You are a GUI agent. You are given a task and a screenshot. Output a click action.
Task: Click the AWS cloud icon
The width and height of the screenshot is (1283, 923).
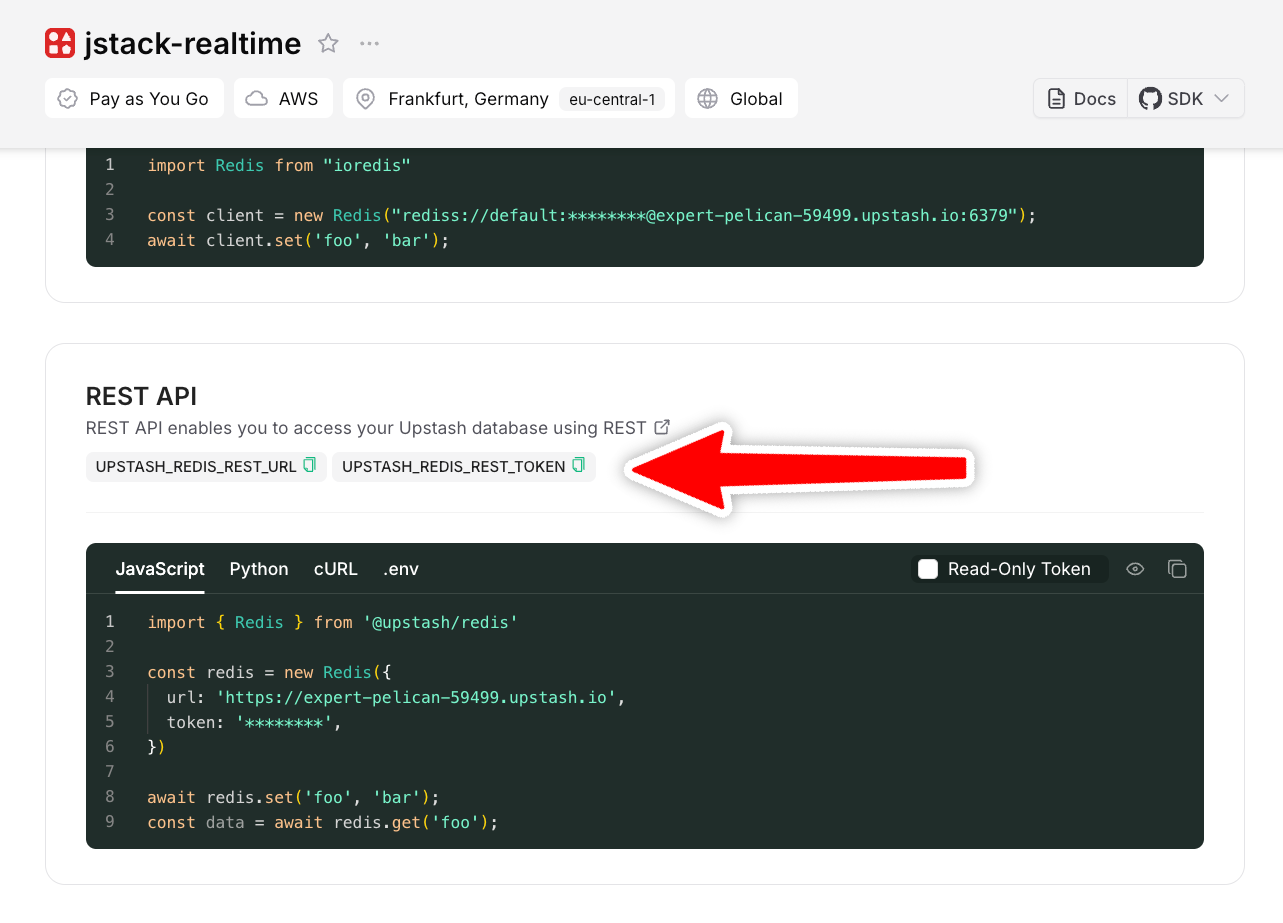pyautogui.click(x=258, y=98)
